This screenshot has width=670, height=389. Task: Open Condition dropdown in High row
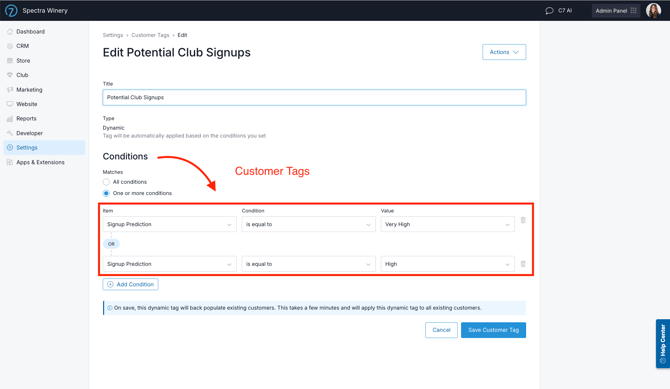point(309,264)
